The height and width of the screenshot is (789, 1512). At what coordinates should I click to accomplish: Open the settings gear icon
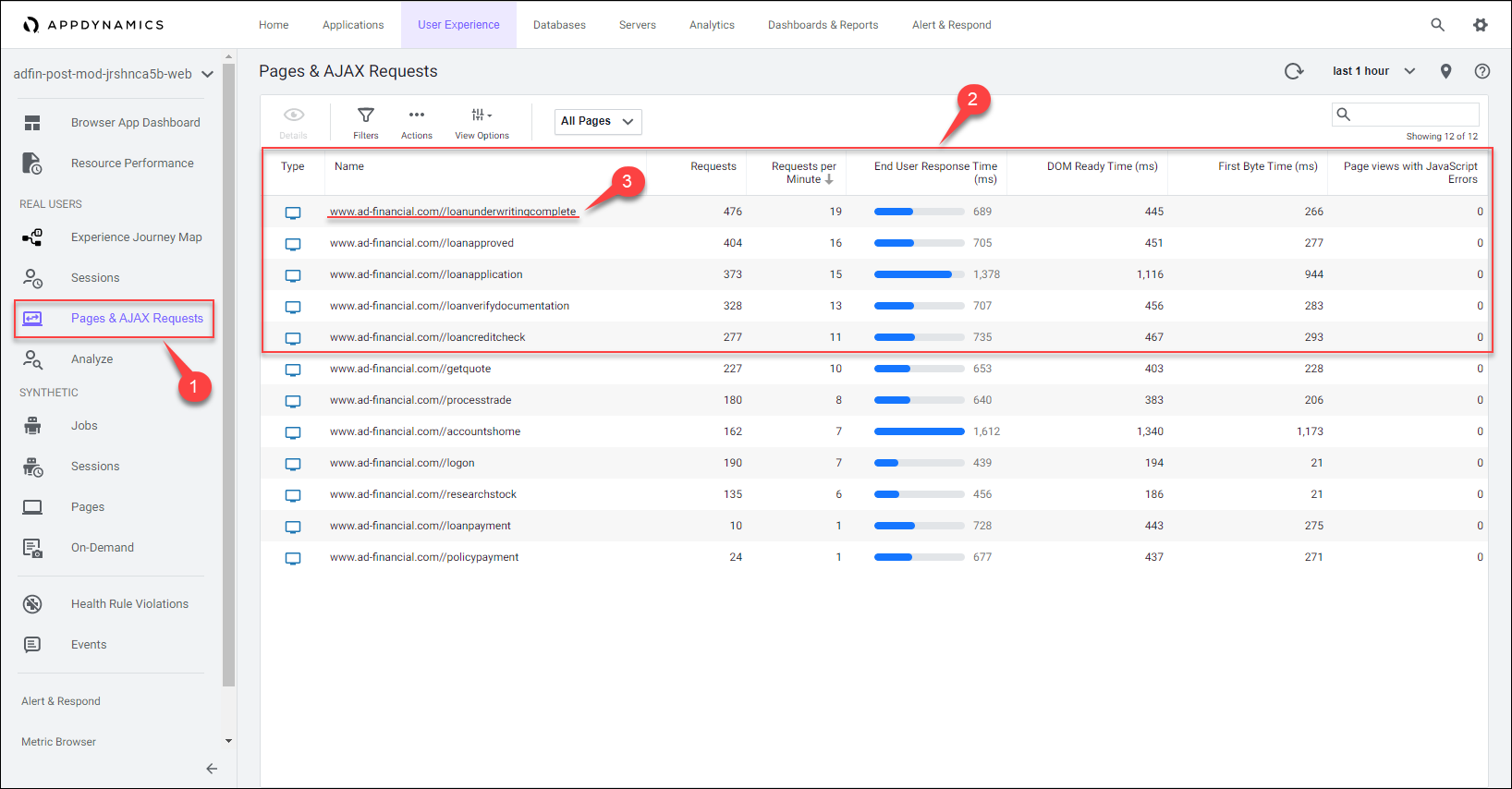(x=1480, y=25)
